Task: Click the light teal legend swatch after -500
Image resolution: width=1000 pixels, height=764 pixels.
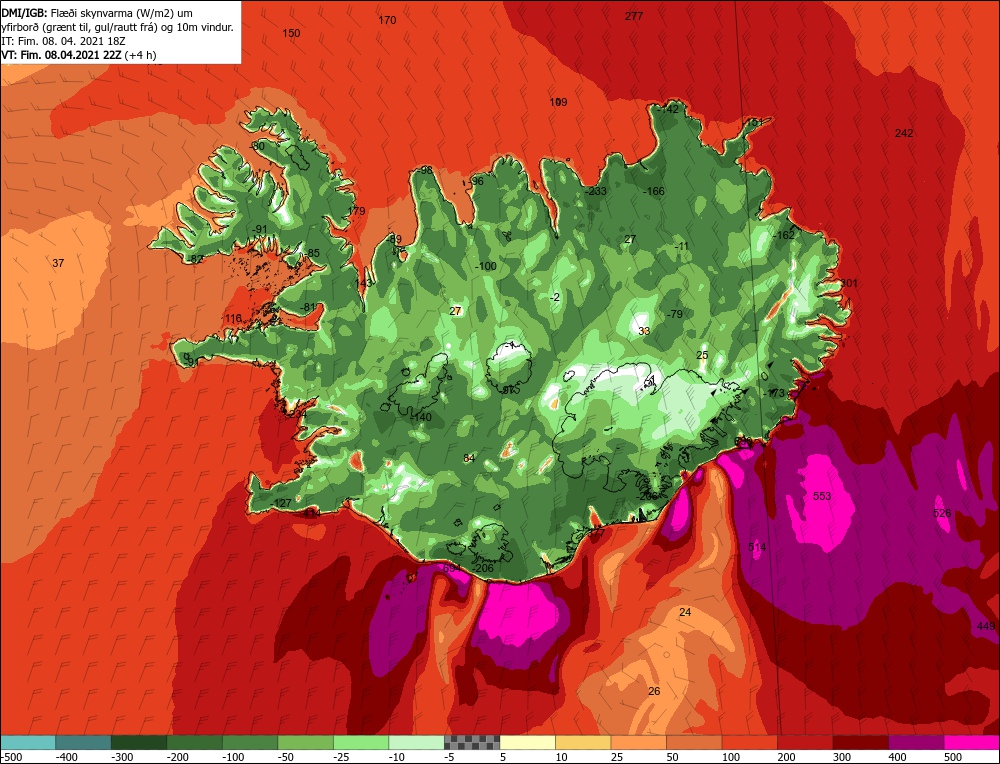Action: tap(28, 742)
